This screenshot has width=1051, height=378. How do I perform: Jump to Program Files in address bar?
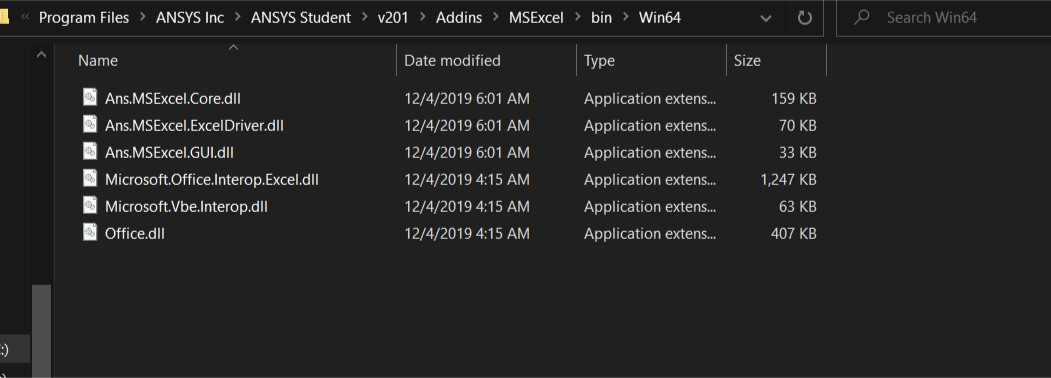(x=84, y=18)
